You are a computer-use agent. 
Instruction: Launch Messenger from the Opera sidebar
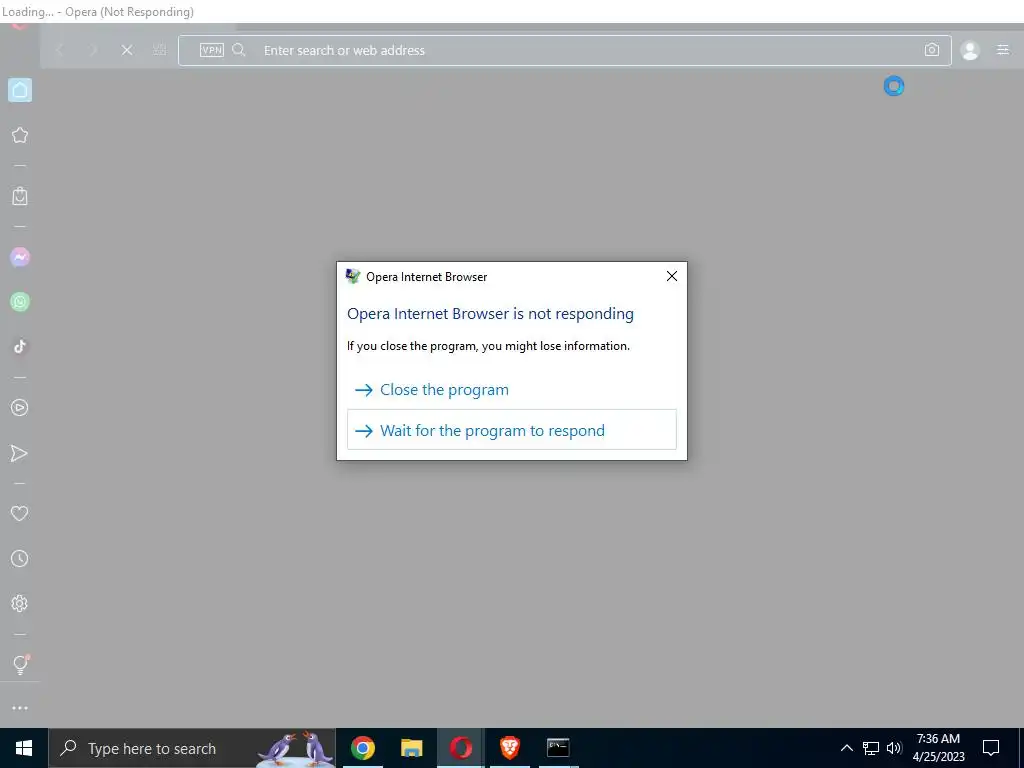[x=20, y=257]
